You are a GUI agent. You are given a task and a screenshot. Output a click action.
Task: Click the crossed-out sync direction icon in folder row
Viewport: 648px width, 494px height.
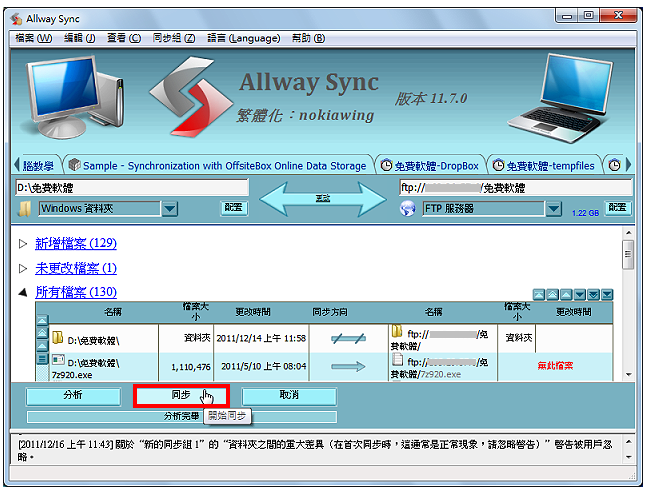click(348, 339)
